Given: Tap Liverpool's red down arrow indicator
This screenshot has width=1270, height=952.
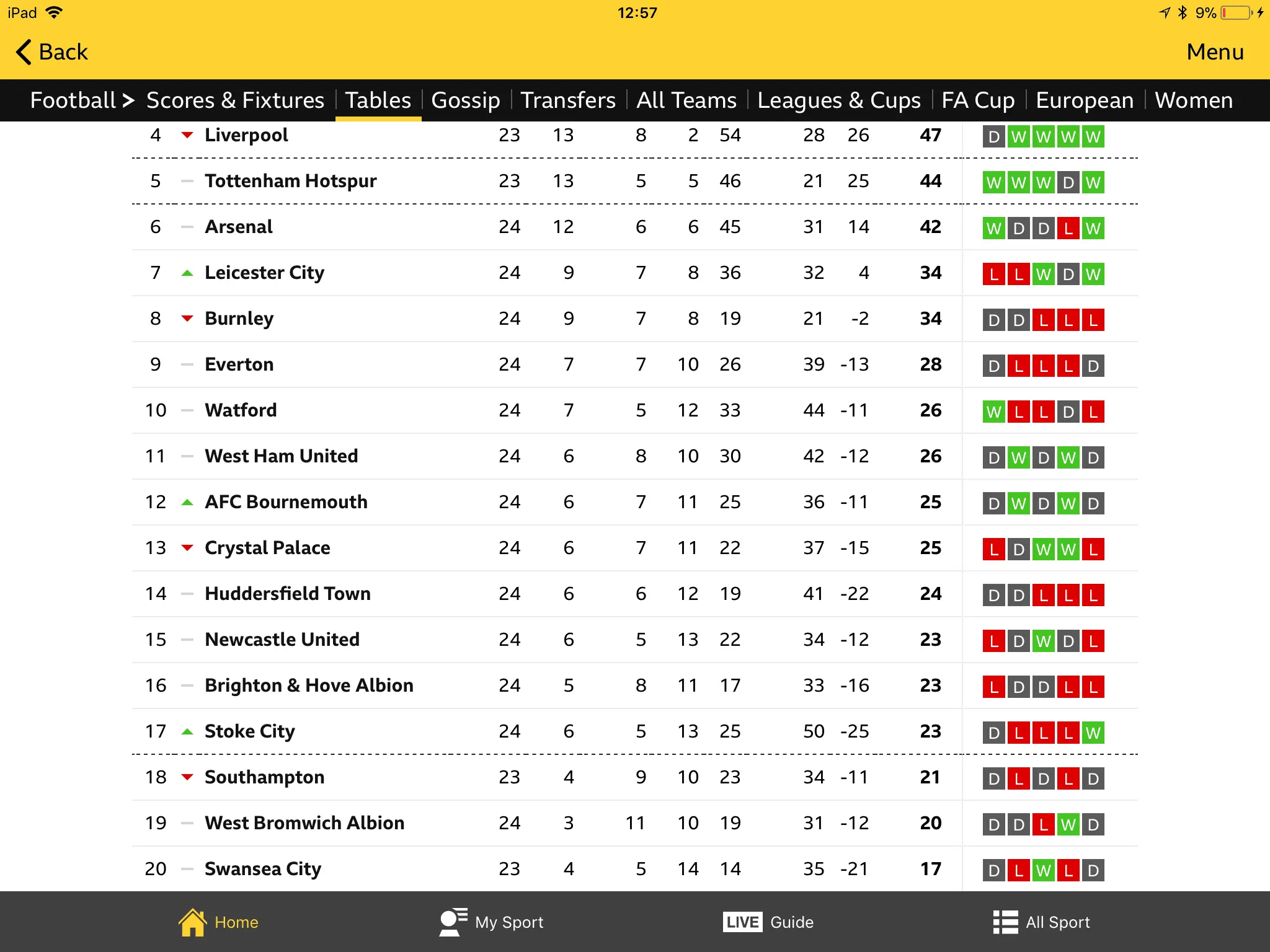Looking at the screenshot, I should (187, 135).
